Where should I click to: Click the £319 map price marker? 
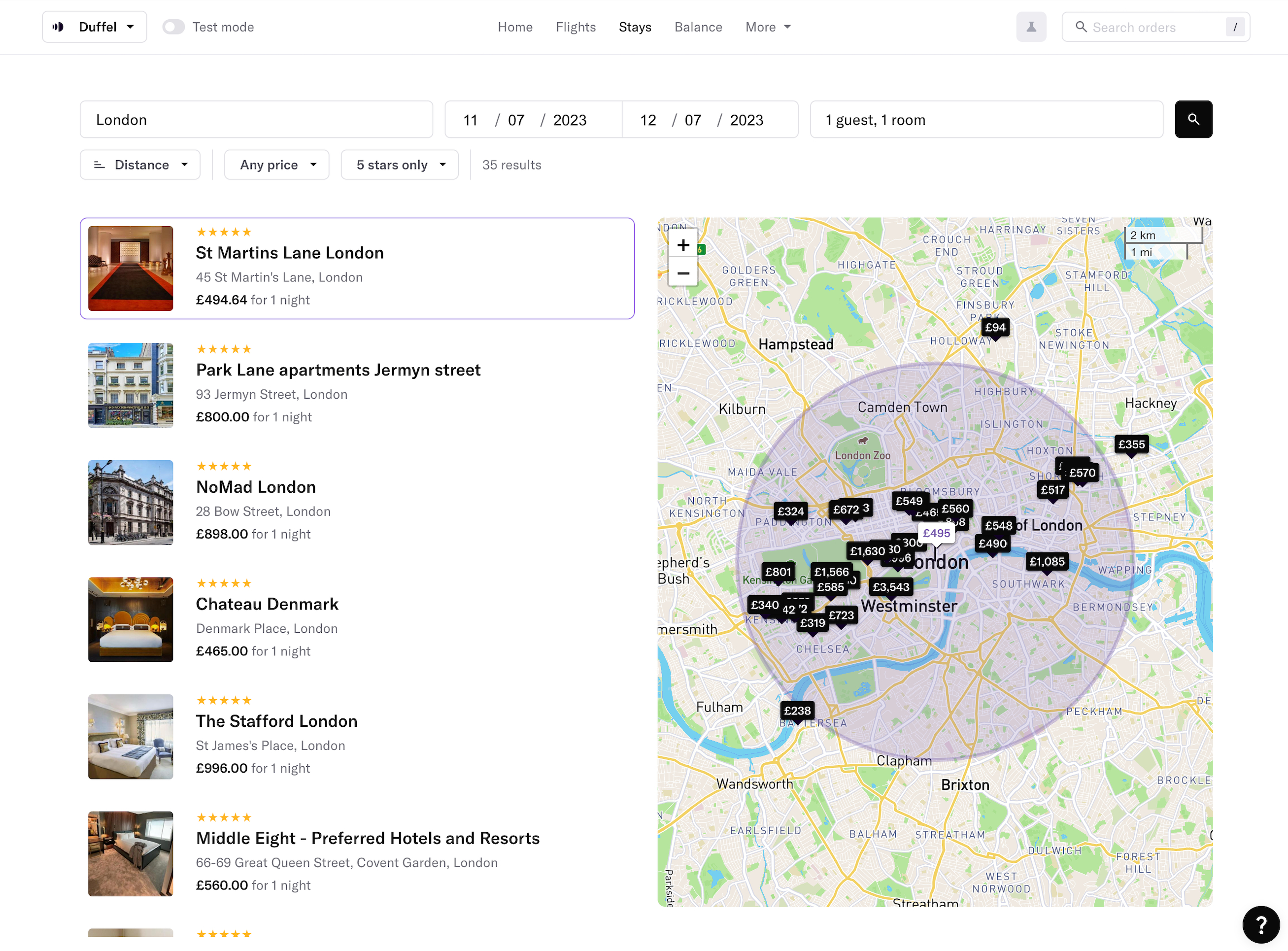tap(812, 623)
